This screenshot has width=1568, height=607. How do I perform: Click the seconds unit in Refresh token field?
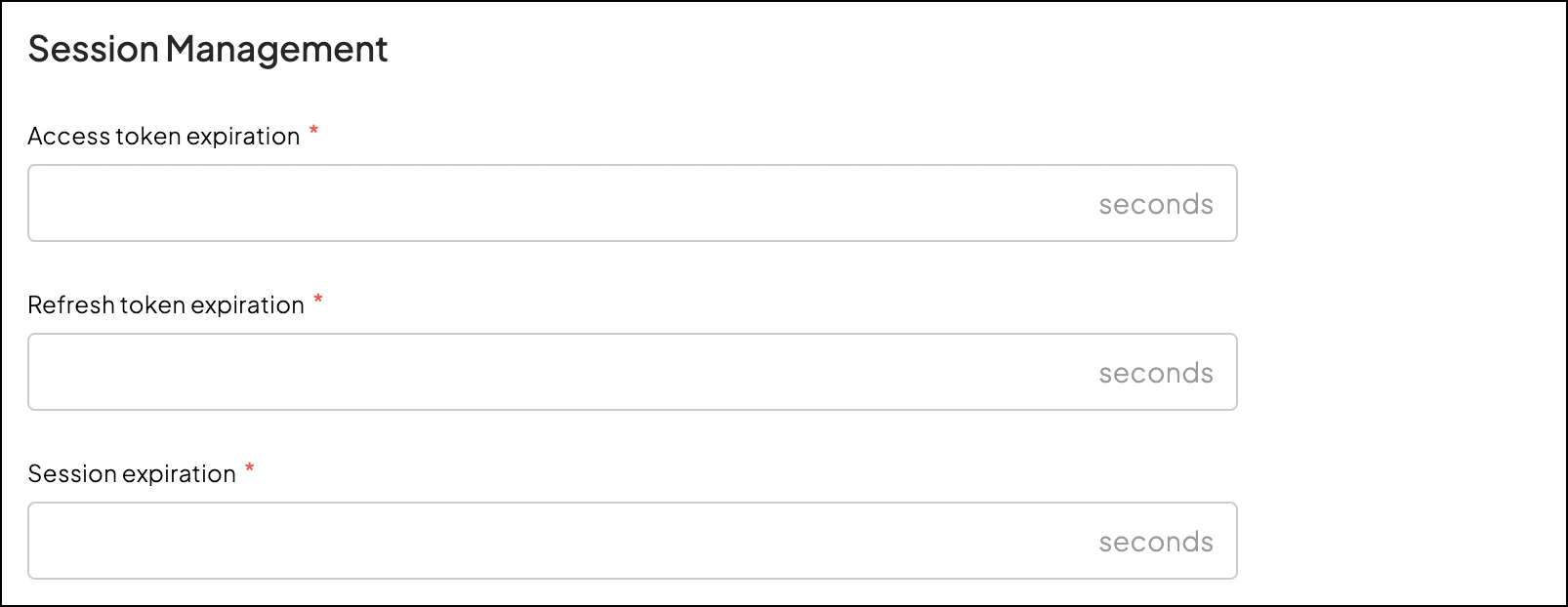click(1156, 373)
